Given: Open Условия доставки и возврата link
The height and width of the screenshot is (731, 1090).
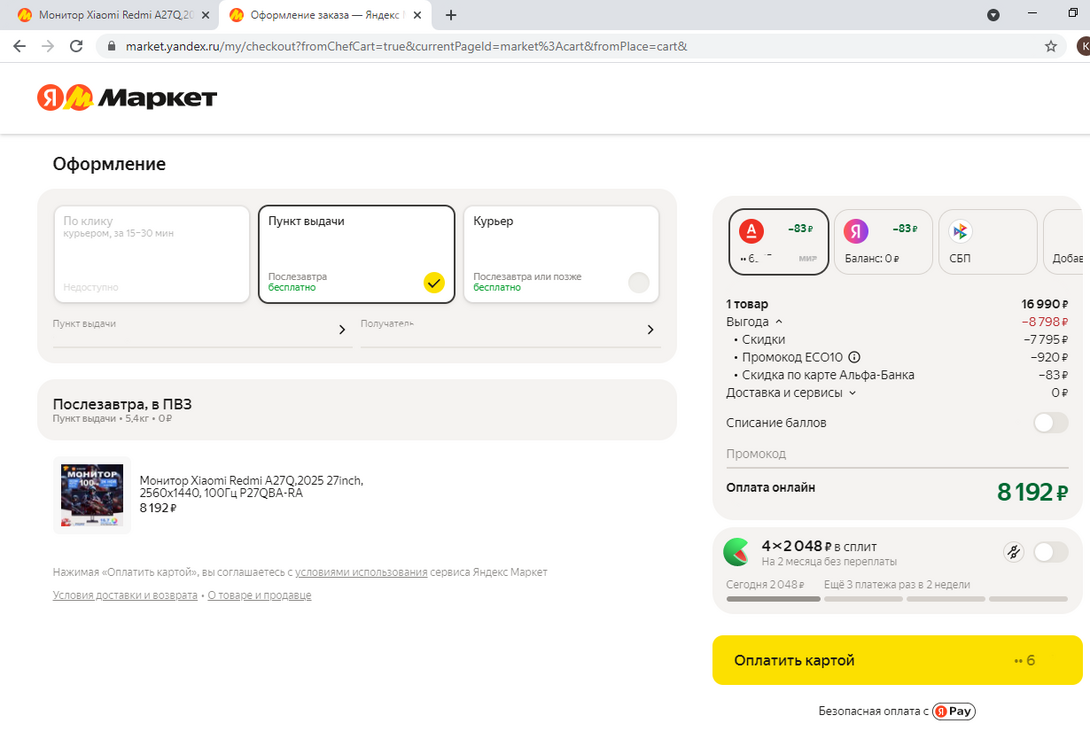Looking at the screenshot, I should 125,595.
